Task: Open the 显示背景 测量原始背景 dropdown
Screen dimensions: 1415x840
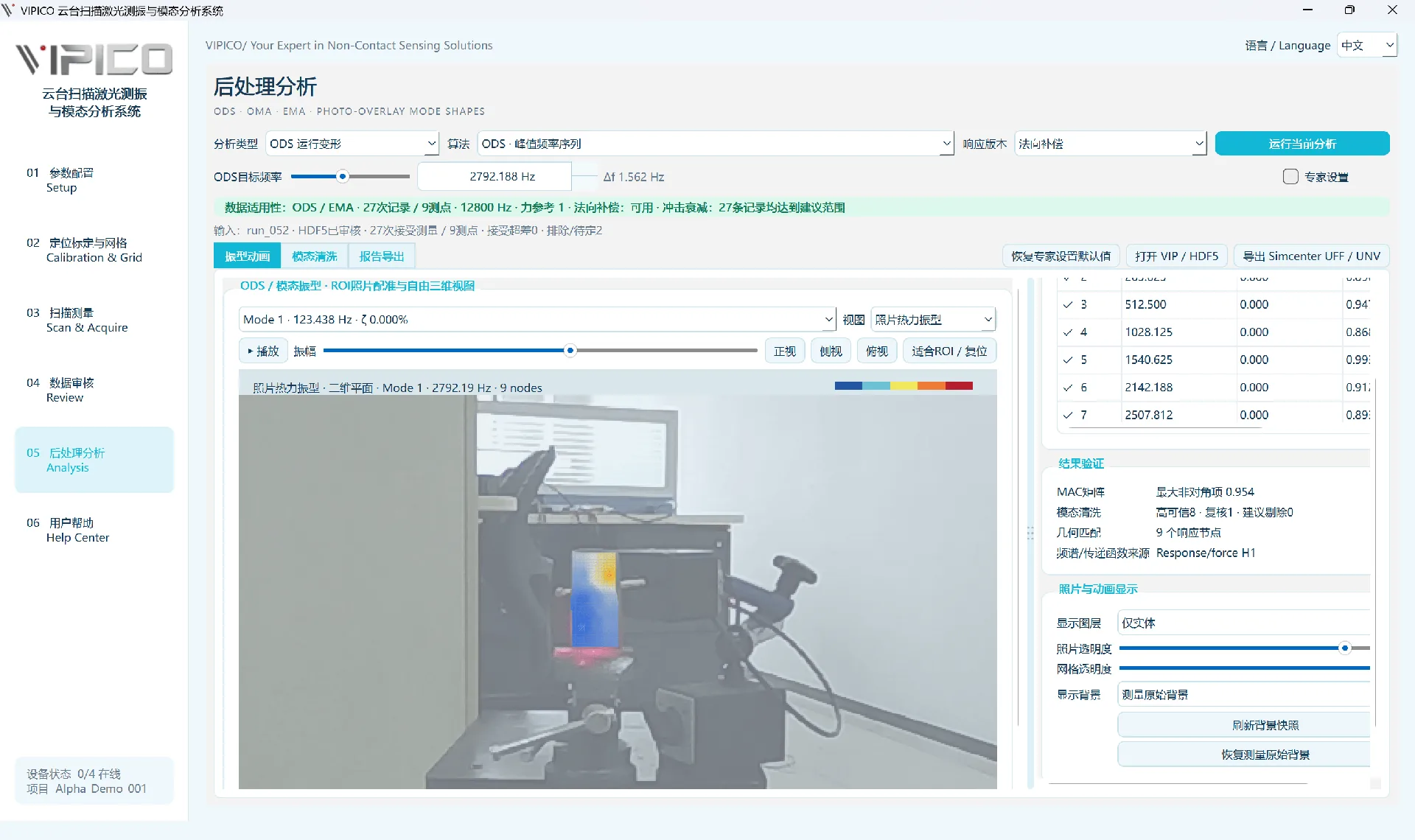Action: [x=1243, y=694]
